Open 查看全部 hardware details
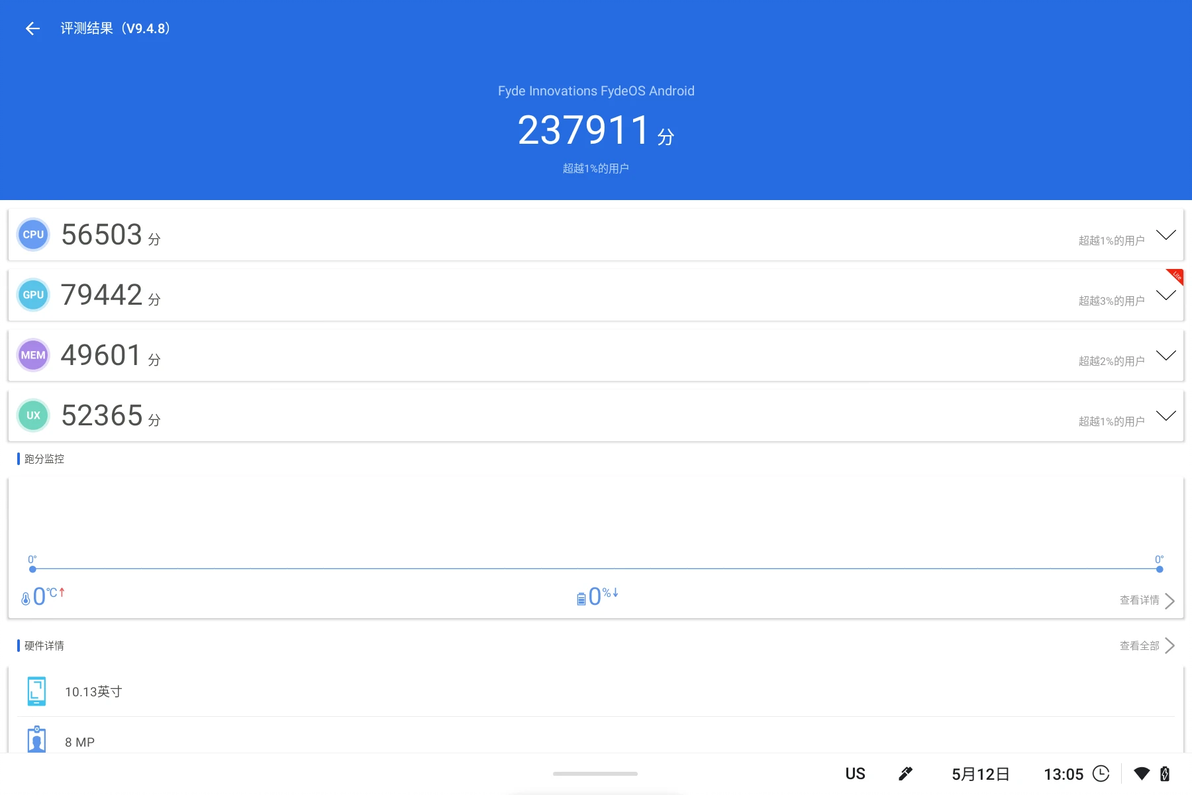The height and width of the screenshot is (795, 1192). [1147, 646]
